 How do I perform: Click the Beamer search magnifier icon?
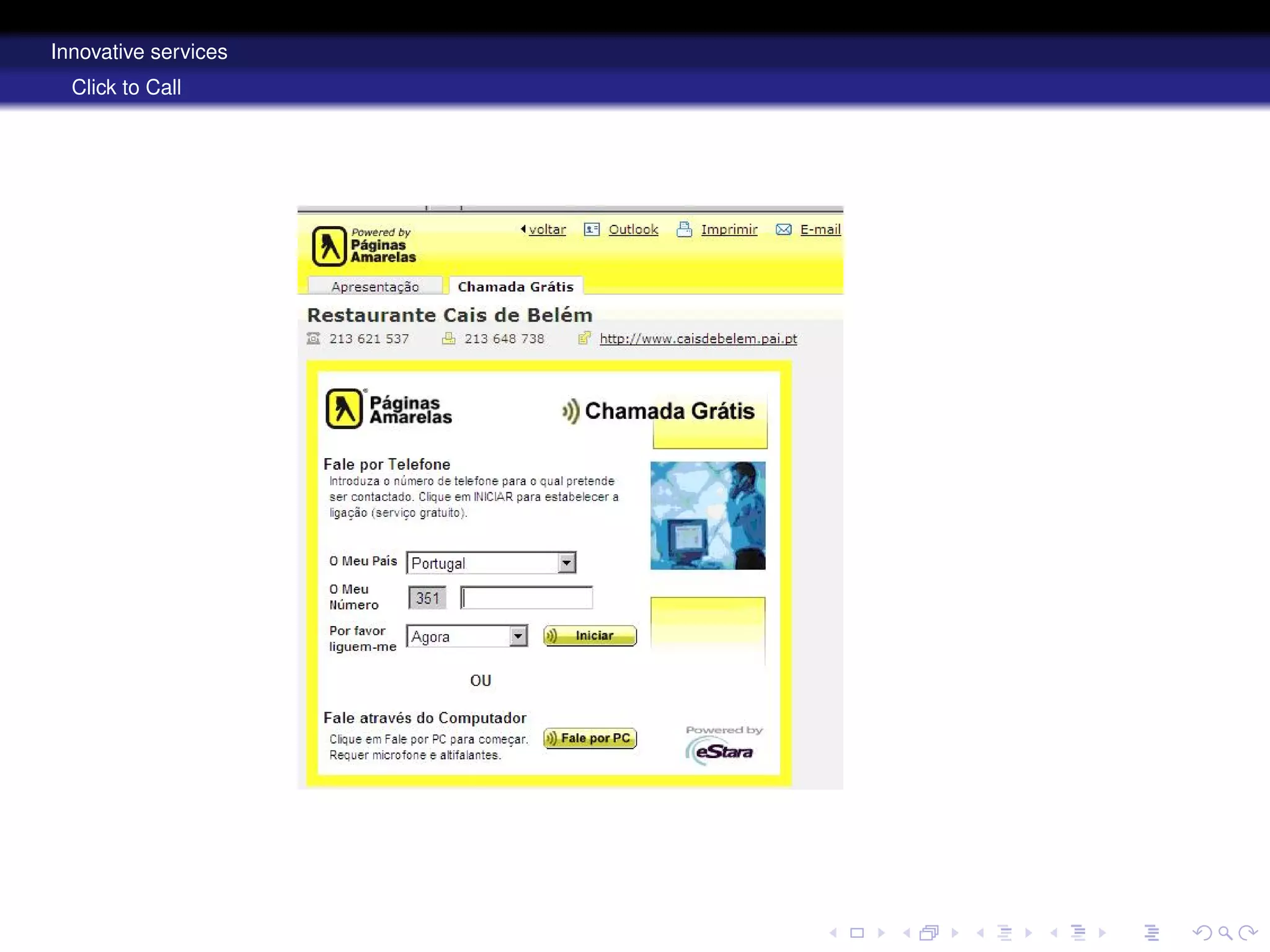click(x=1225, y=933)
